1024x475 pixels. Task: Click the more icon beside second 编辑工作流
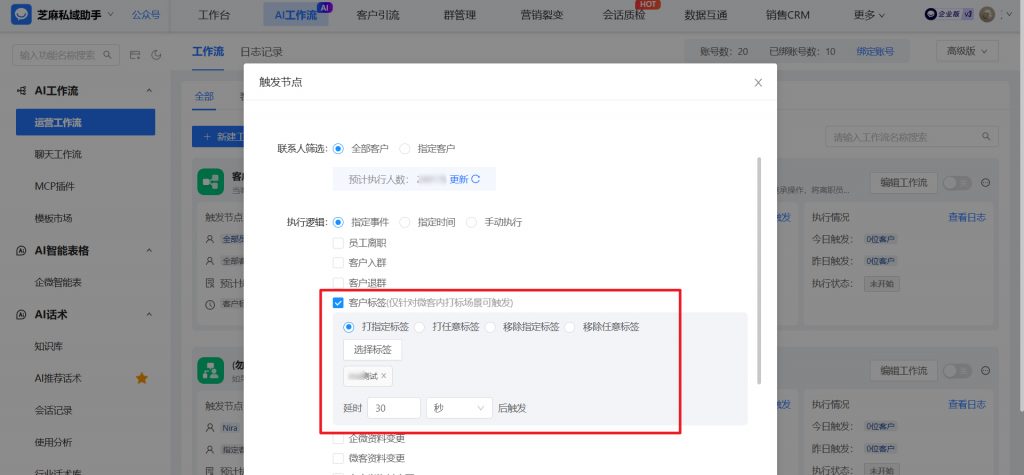[985, 370]
